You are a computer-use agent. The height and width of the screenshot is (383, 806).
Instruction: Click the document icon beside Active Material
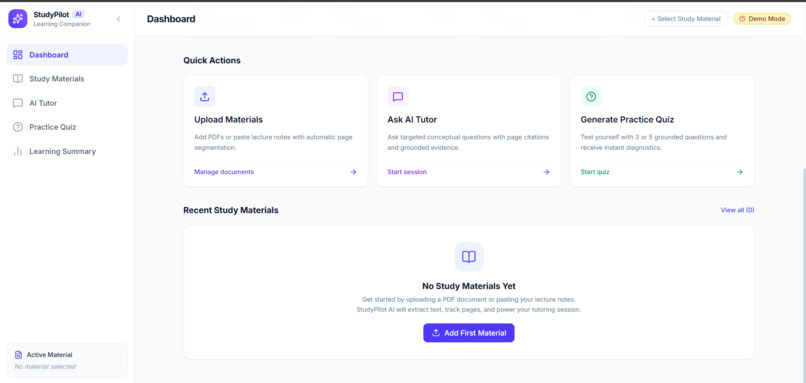coord(19,355)
